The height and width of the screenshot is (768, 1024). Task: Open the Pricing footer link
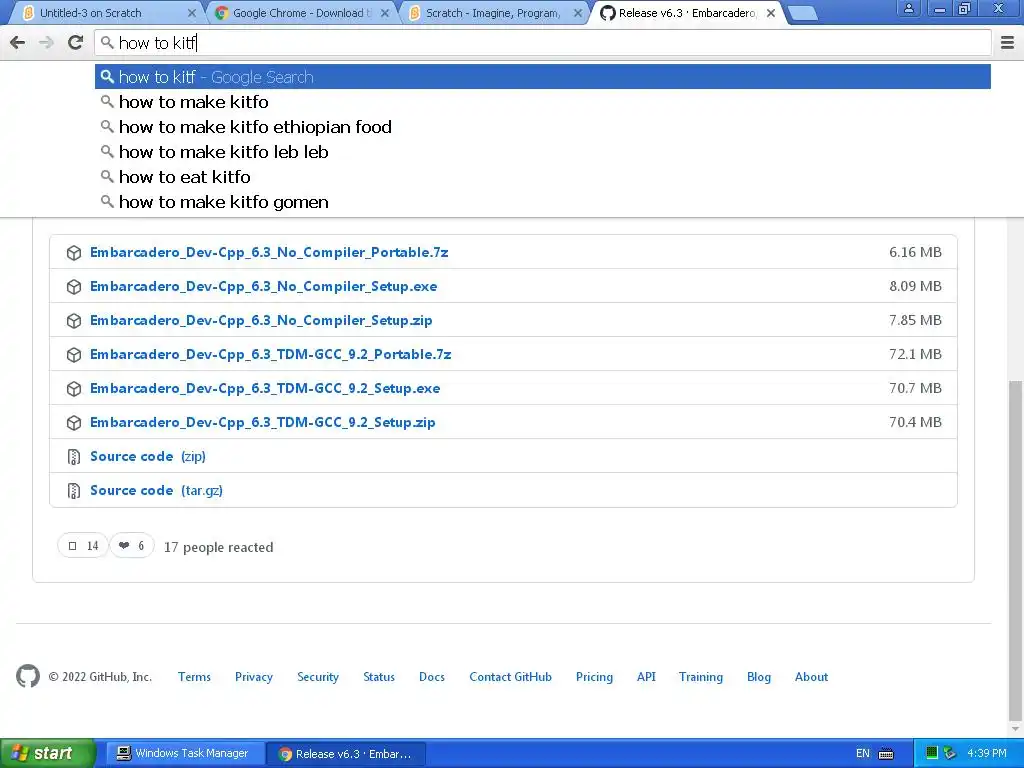click(594, 677)
